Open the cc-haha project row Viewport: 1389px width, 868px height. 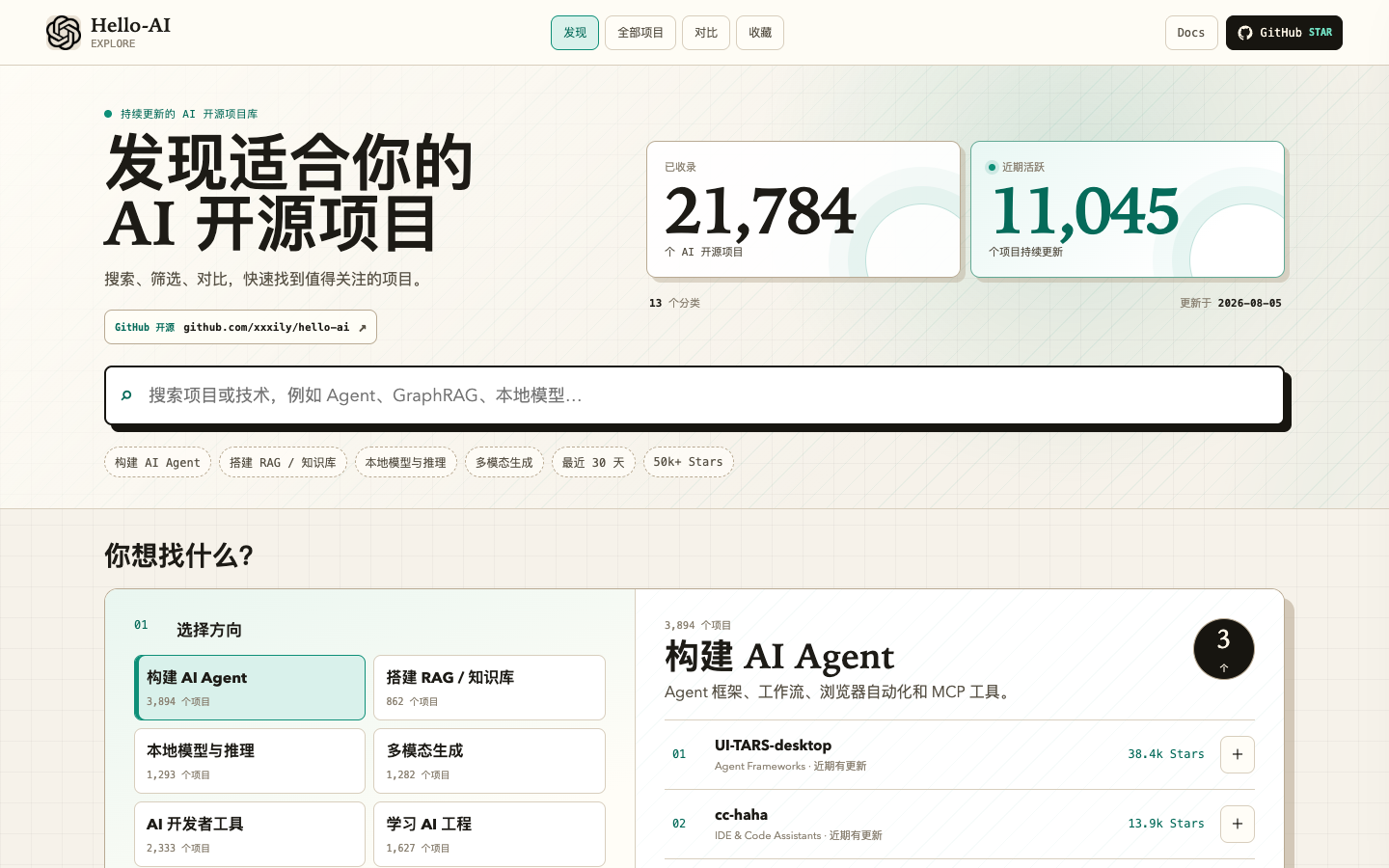pyautogui.click(x=960, y=824)
